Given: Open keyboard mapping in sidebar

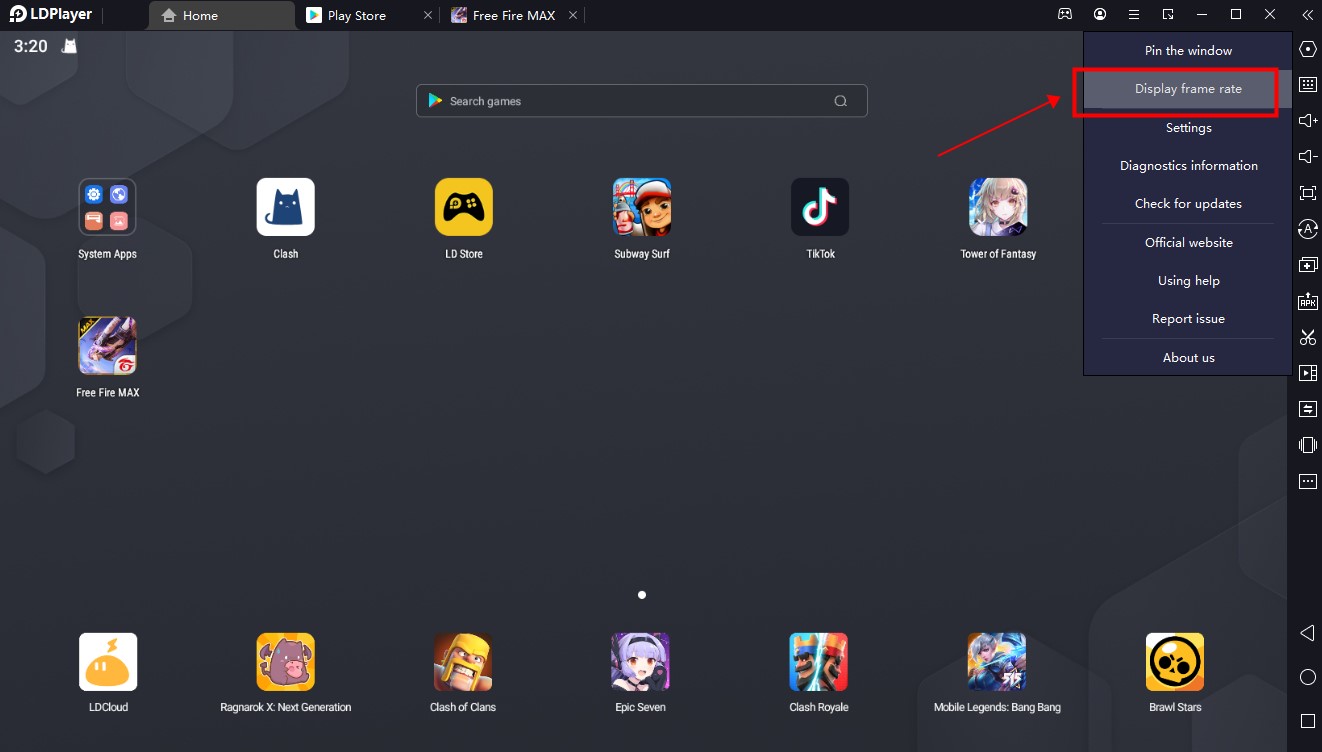Looking at the screenshot, I should [x=1307, y=85].
